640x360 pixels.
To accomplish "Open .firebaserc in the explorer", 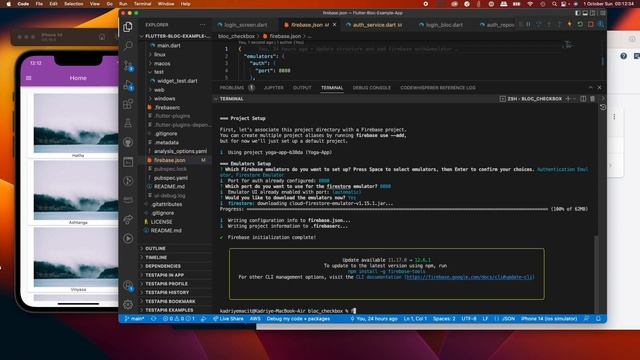I will 167,107.
